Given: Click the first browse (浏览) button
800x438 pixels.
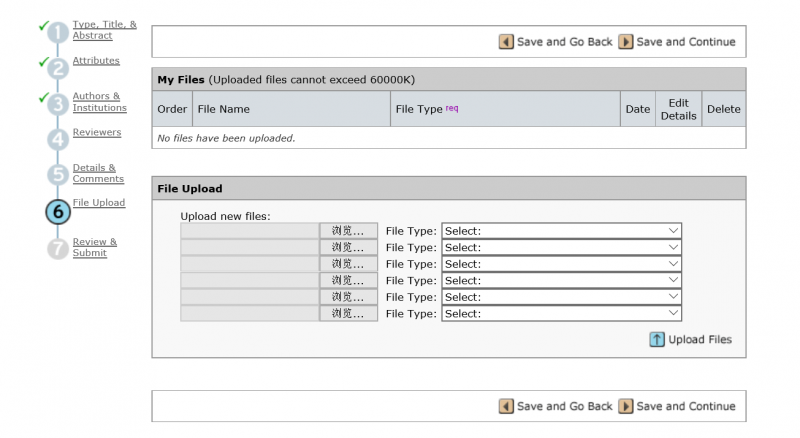Looking at the screenshot, I should coord(348,231).
